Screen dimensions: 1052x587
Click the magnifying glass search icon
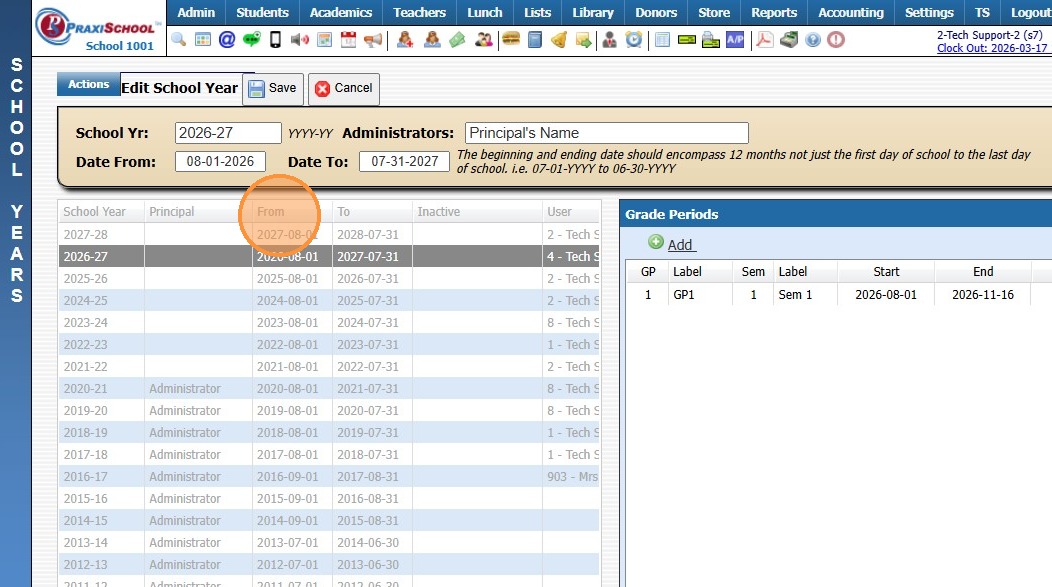179,40
